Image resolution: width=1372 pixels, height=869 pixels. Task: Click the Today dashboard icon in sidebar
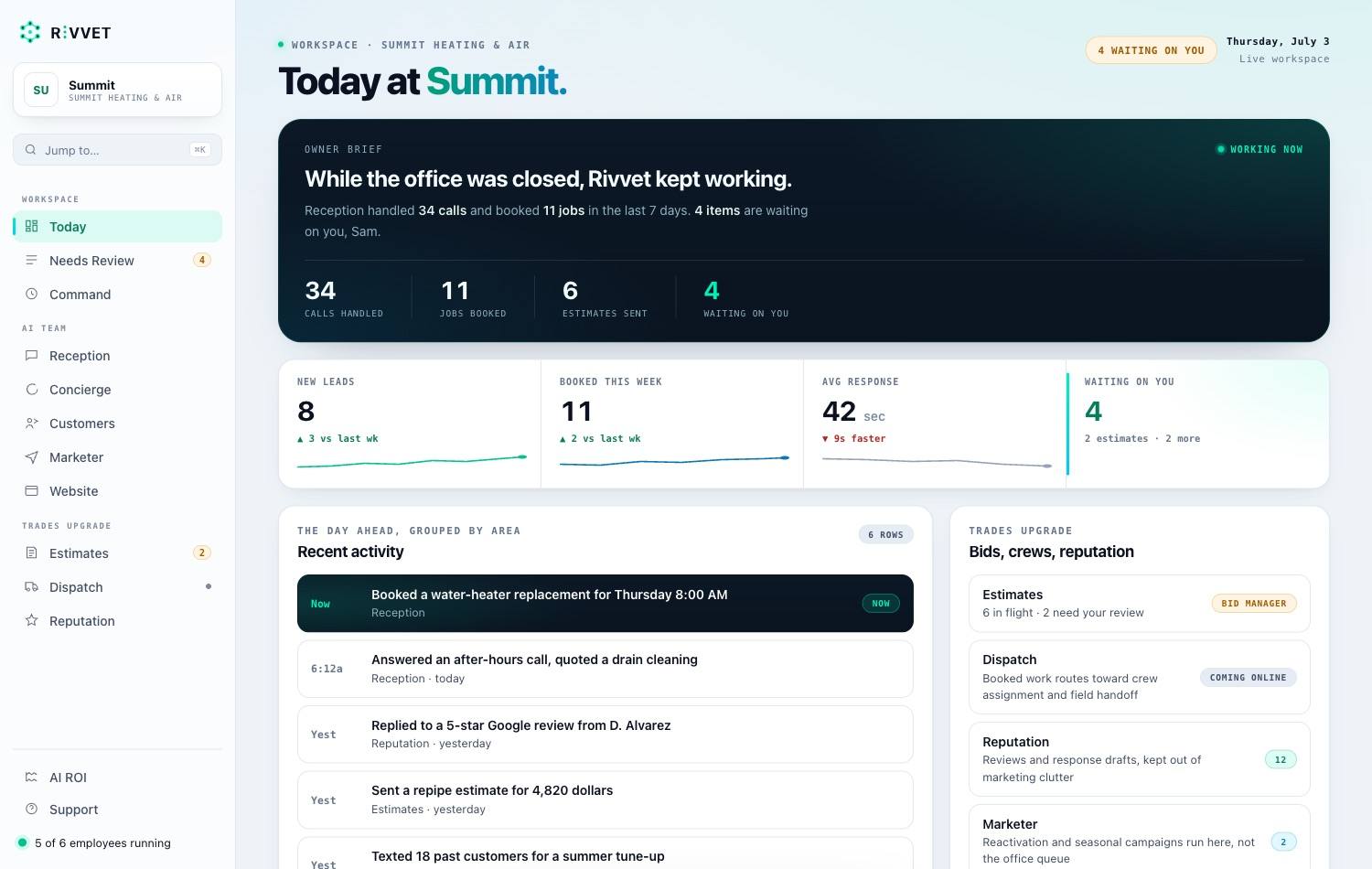31,226
